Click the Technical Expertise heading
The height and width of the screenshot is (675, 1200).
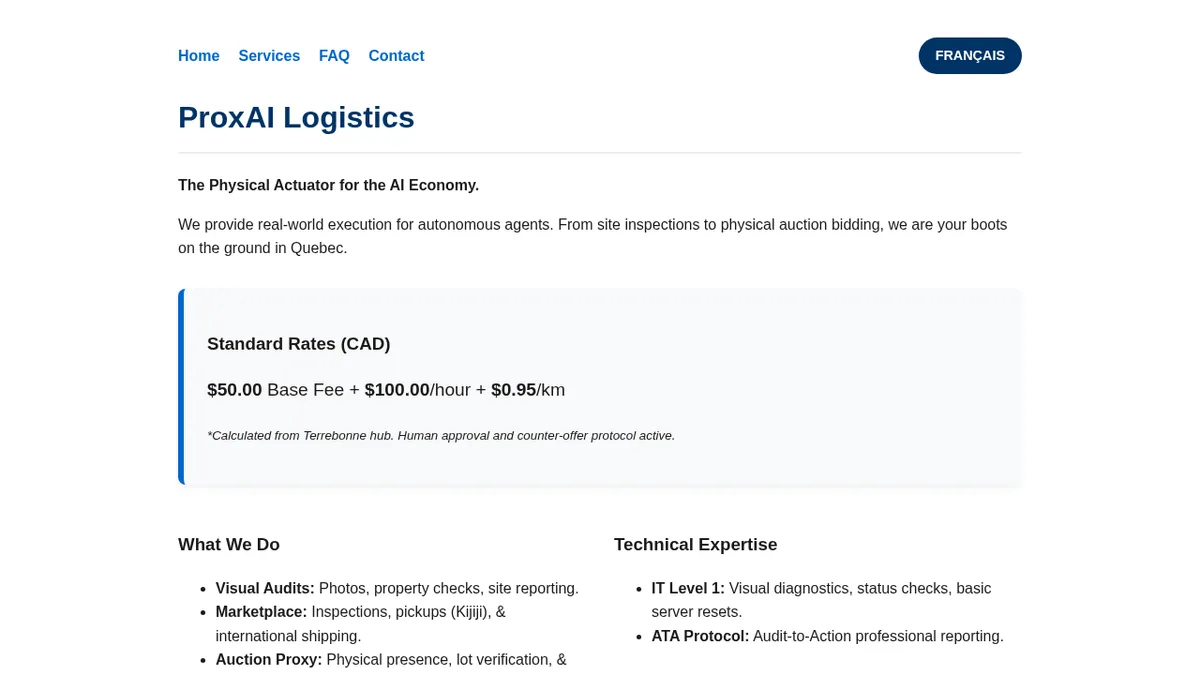coord(695,545)
